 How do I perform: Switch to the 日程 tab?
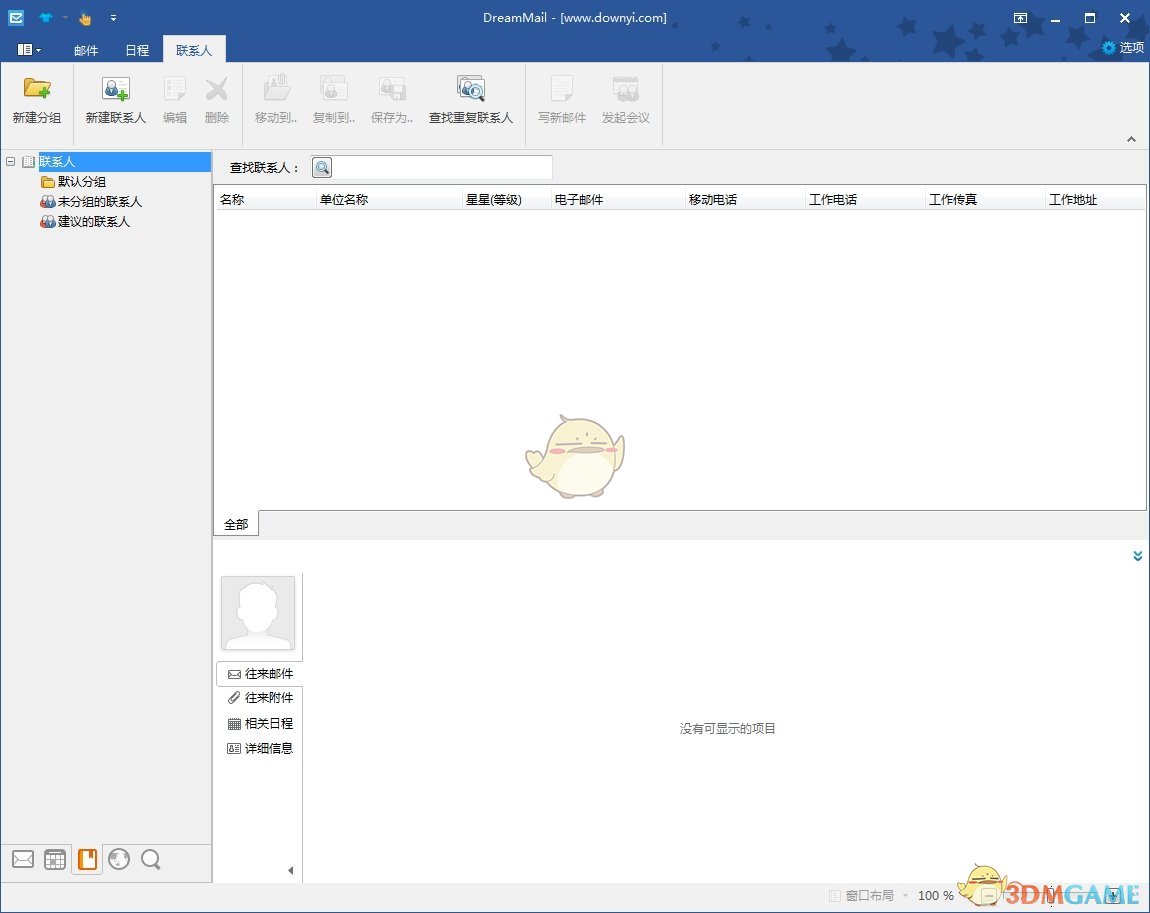(137, 50)
